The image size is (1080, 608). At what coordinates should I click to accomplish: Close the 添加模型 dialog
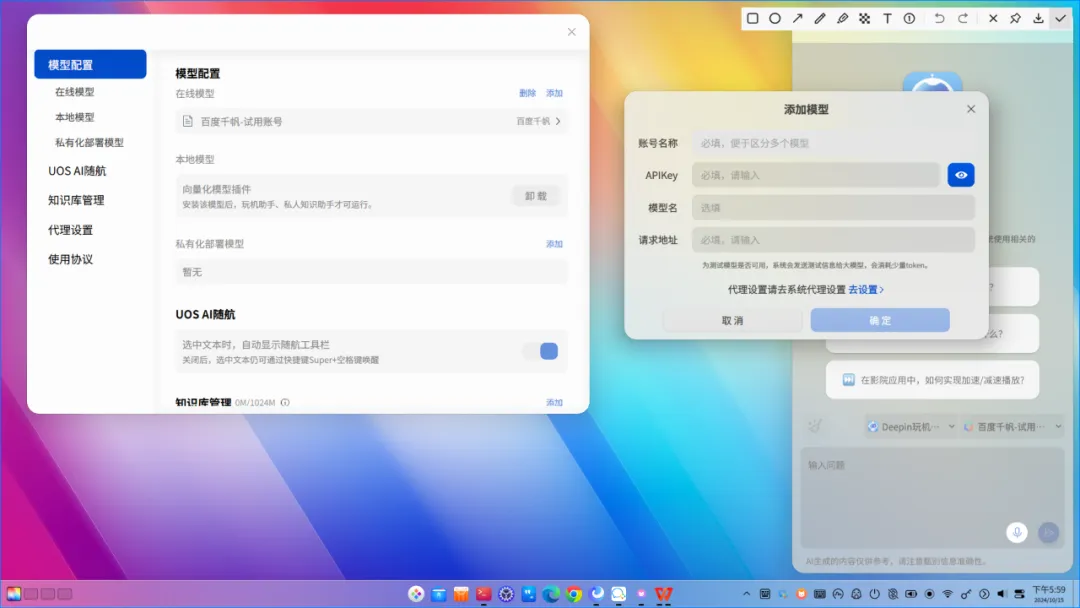971,109
